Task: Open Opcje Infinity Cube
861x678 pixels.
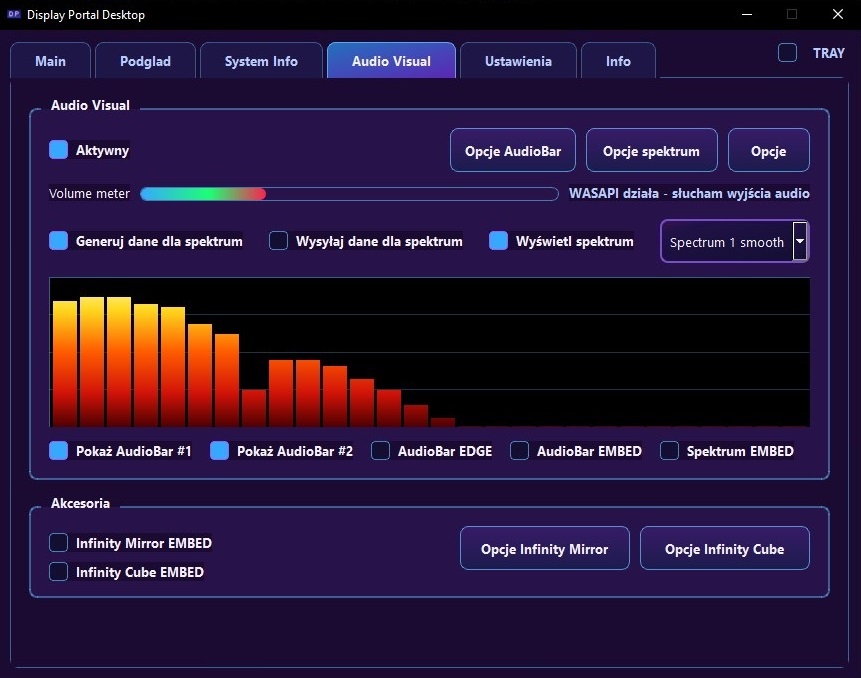Action: [x=724, y=548]
